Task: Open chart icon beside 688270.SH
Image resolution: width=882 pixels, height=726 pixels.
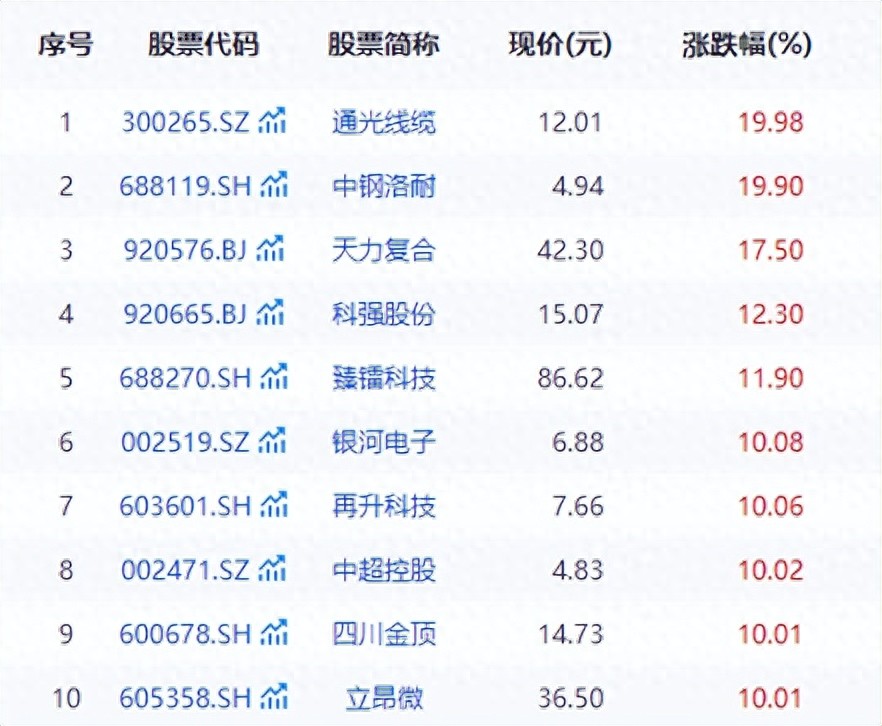Action: coord(274,376)
